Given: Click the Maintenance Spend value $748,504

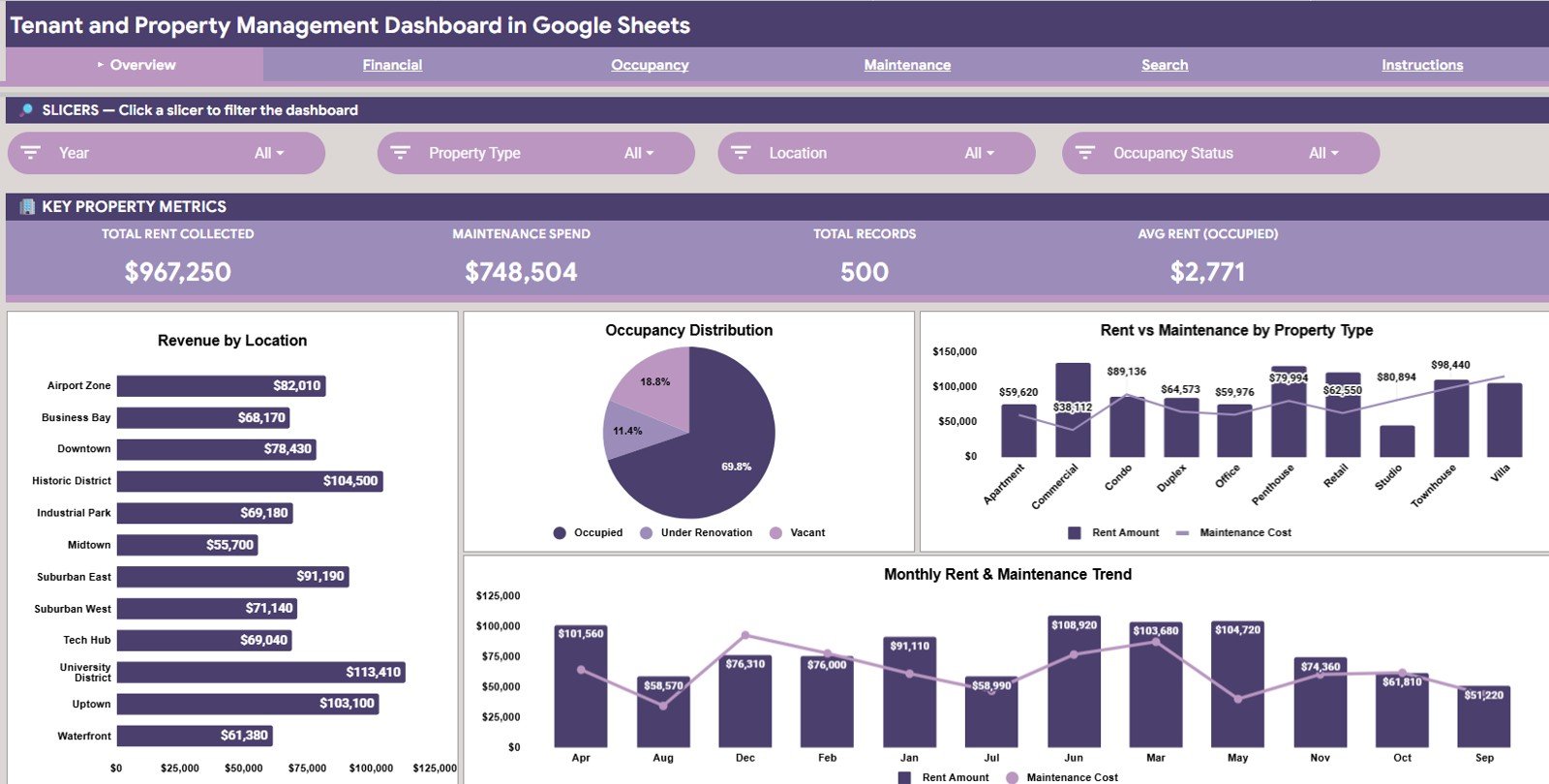Looking at the screenshot, I should (521, 272).
